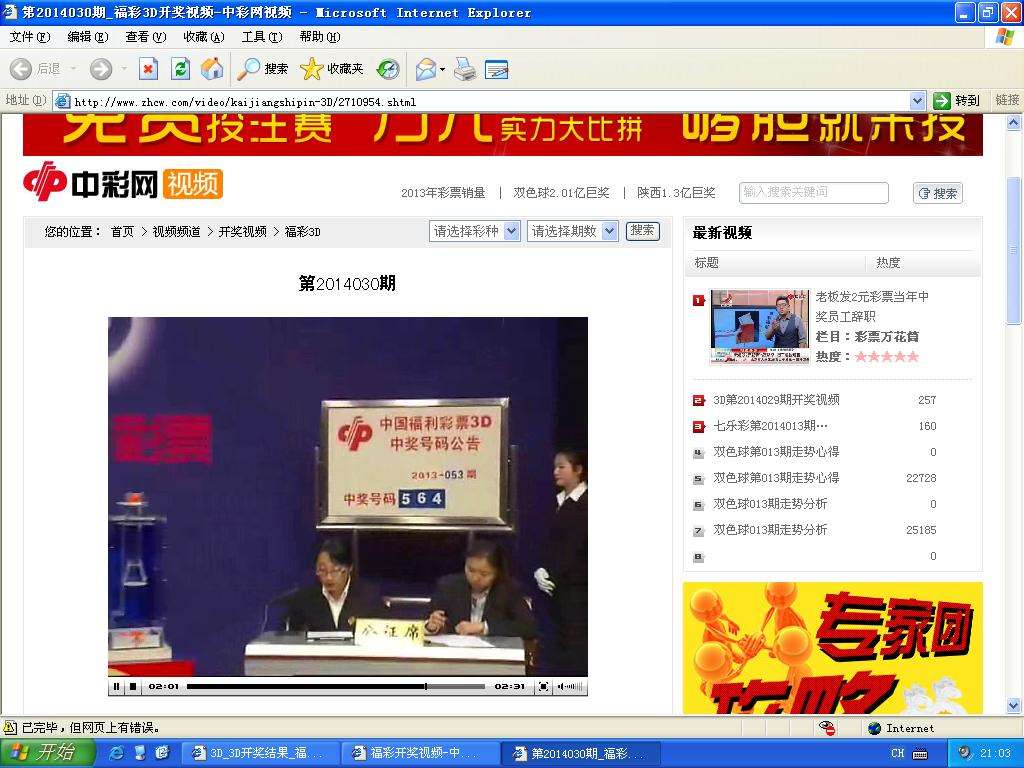1024x768 pixels.
Task: Open 工具(T) menu
Action: (262, 37)
